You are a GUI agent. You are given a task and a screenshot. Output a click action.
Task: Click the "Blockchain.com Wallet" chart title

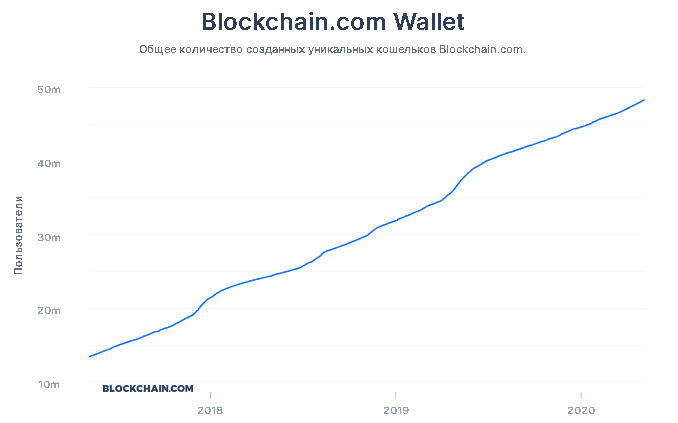[x=333, y=21]
